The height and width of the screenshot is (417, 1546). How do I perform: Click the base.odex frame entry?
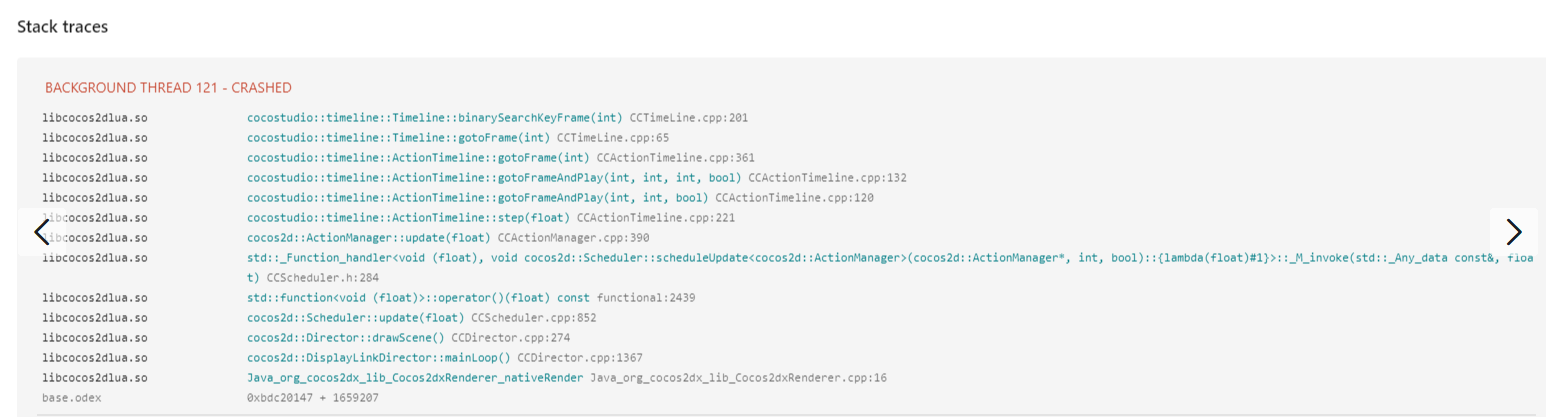tap(72, 398)
